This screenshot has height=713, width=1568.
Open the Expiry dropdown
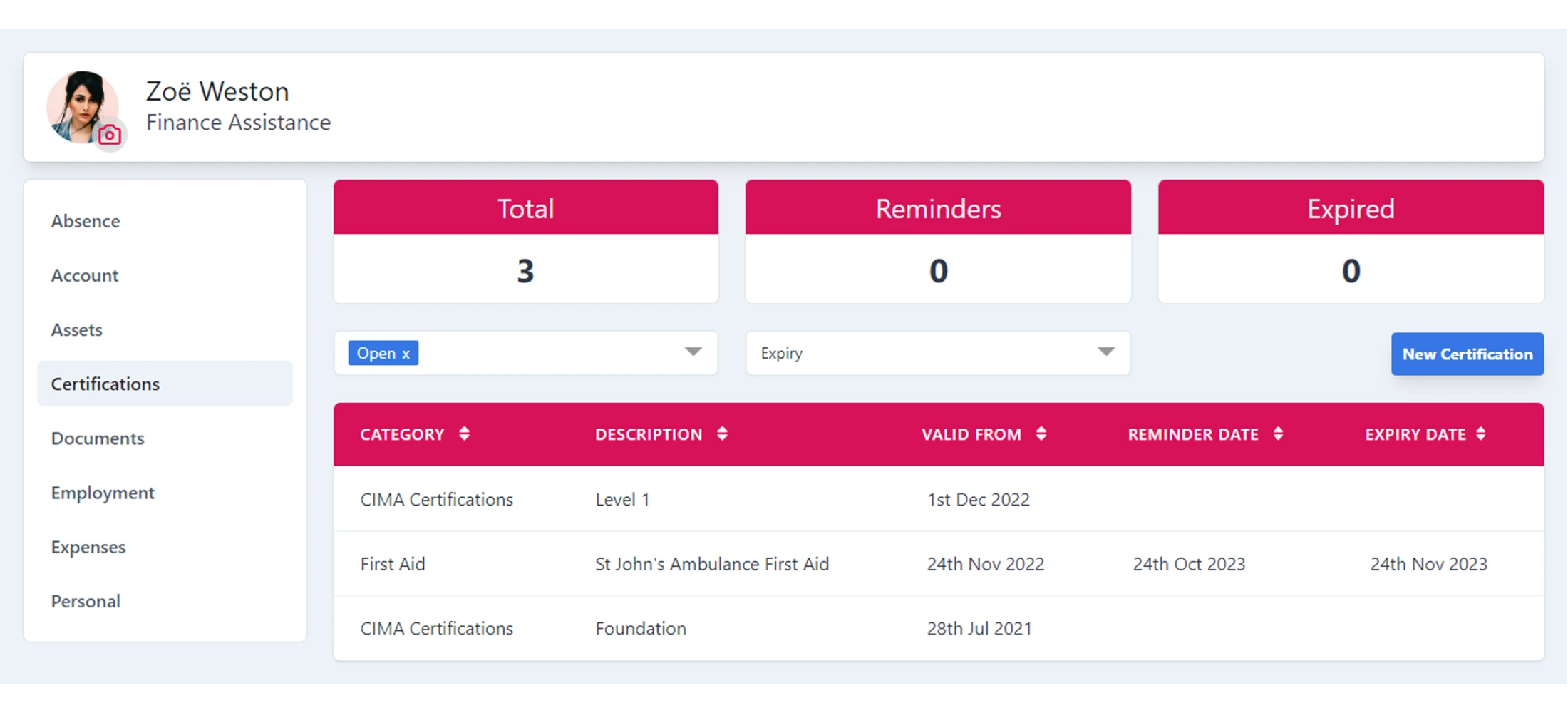(x=937, y=353)
